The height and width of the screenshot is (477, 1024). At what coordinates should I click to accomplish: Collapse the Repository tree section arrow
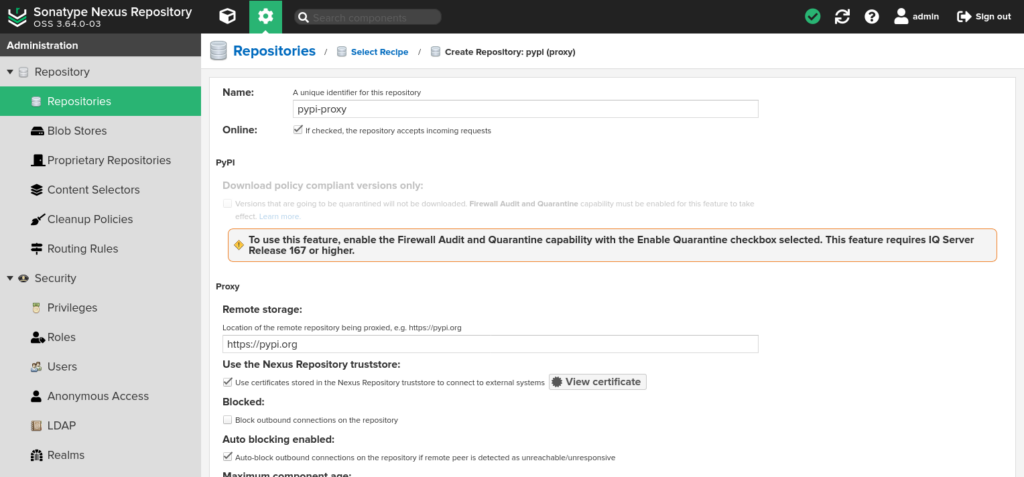[10, 72]
